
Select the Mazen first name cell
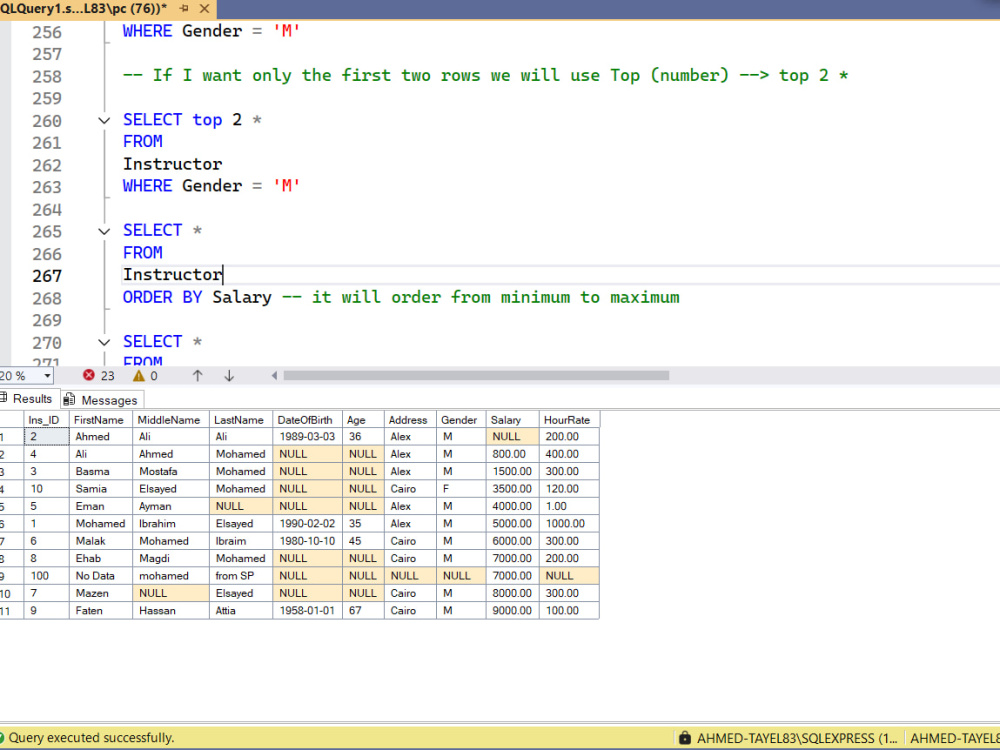(101, 593)
